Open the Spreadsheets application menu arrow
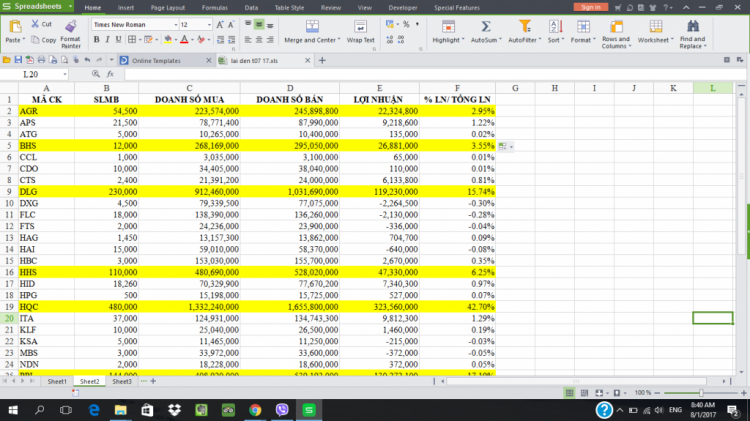 (70, 7)
